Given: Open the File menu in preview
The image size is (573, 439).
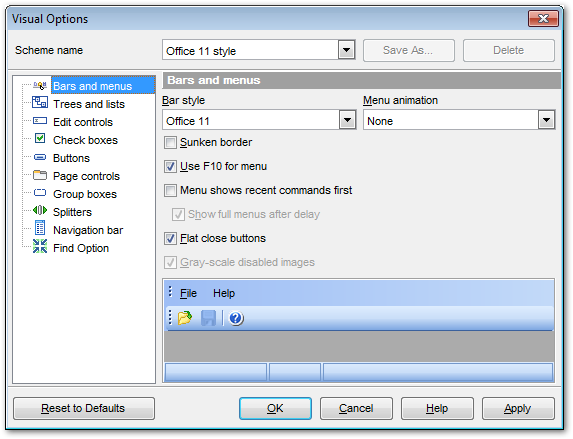Looking at the screenshot, I should 188,293.
